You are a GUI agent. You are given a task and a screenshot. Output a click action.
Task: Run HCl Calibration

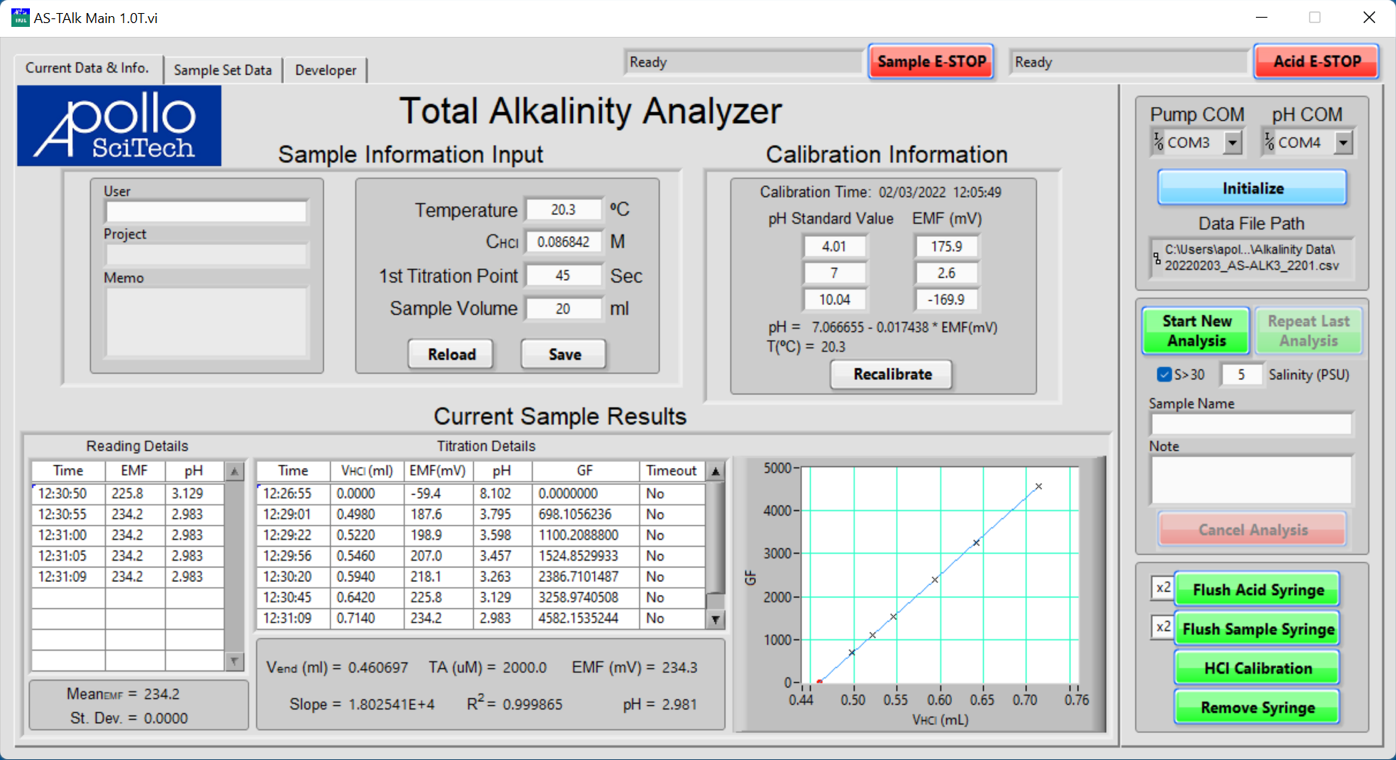pos(1257,668)
